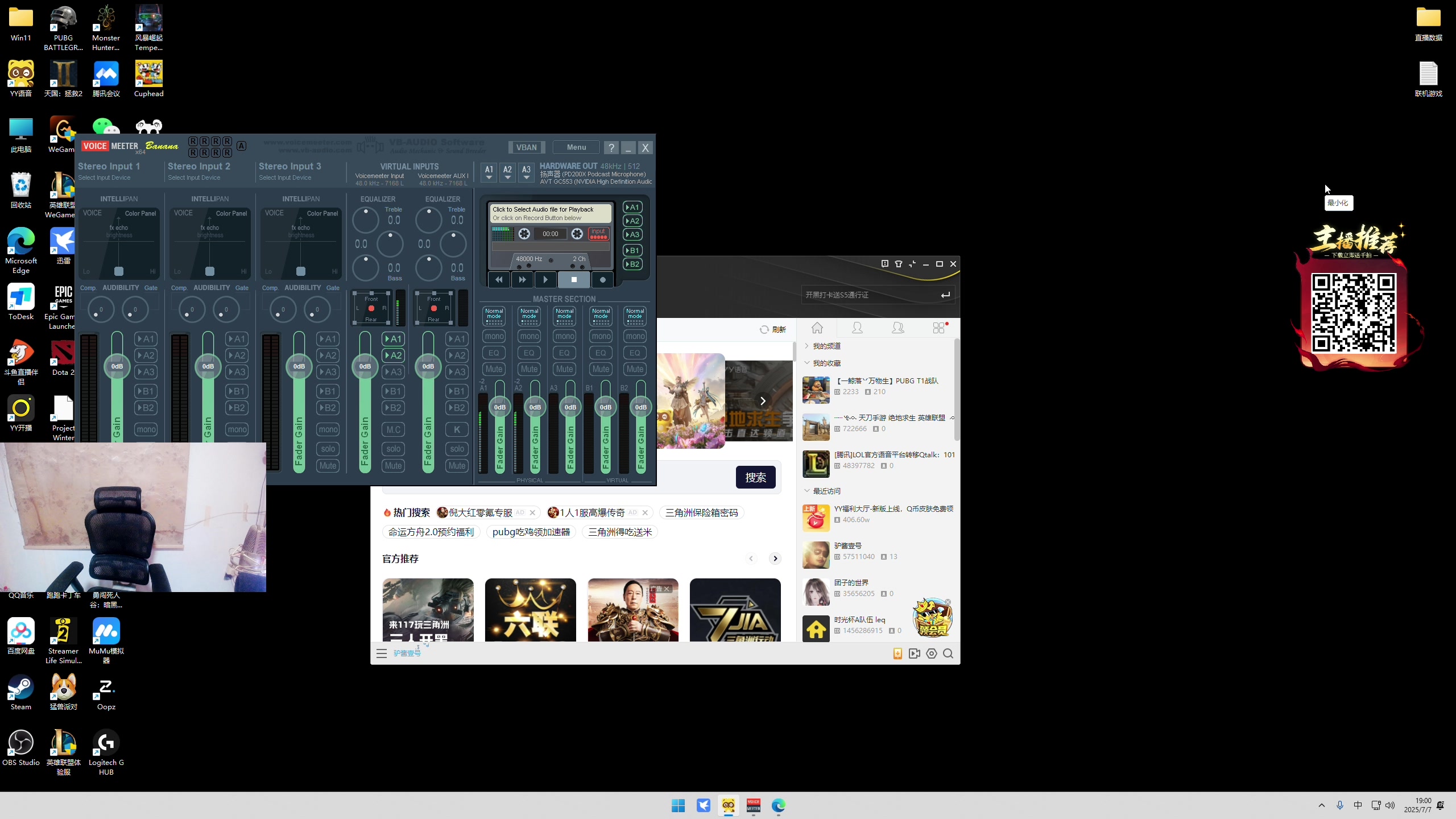Click the 搜索 search button

click(x=755, y=477)
